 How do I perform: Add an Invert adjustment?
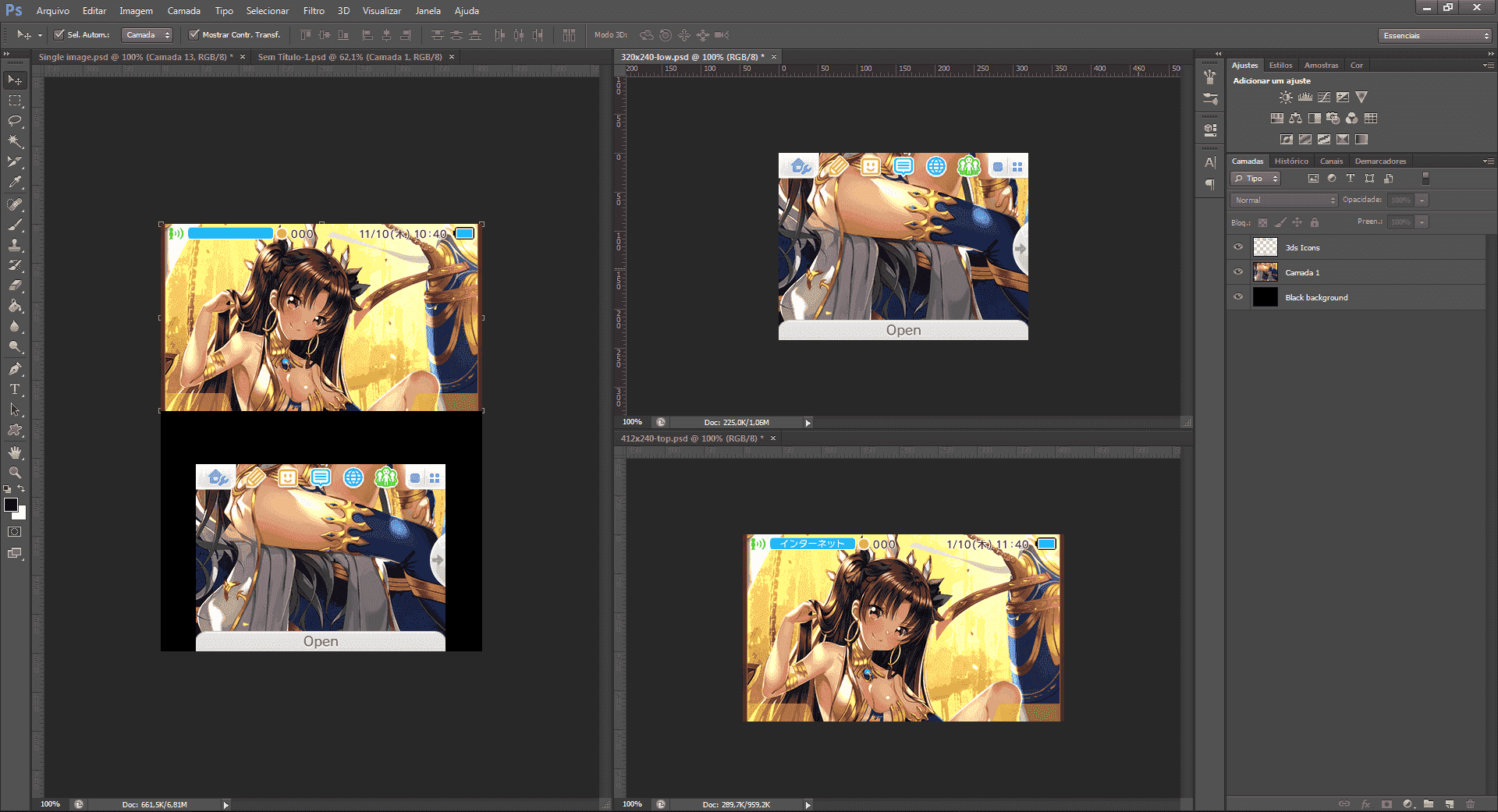1287,140
